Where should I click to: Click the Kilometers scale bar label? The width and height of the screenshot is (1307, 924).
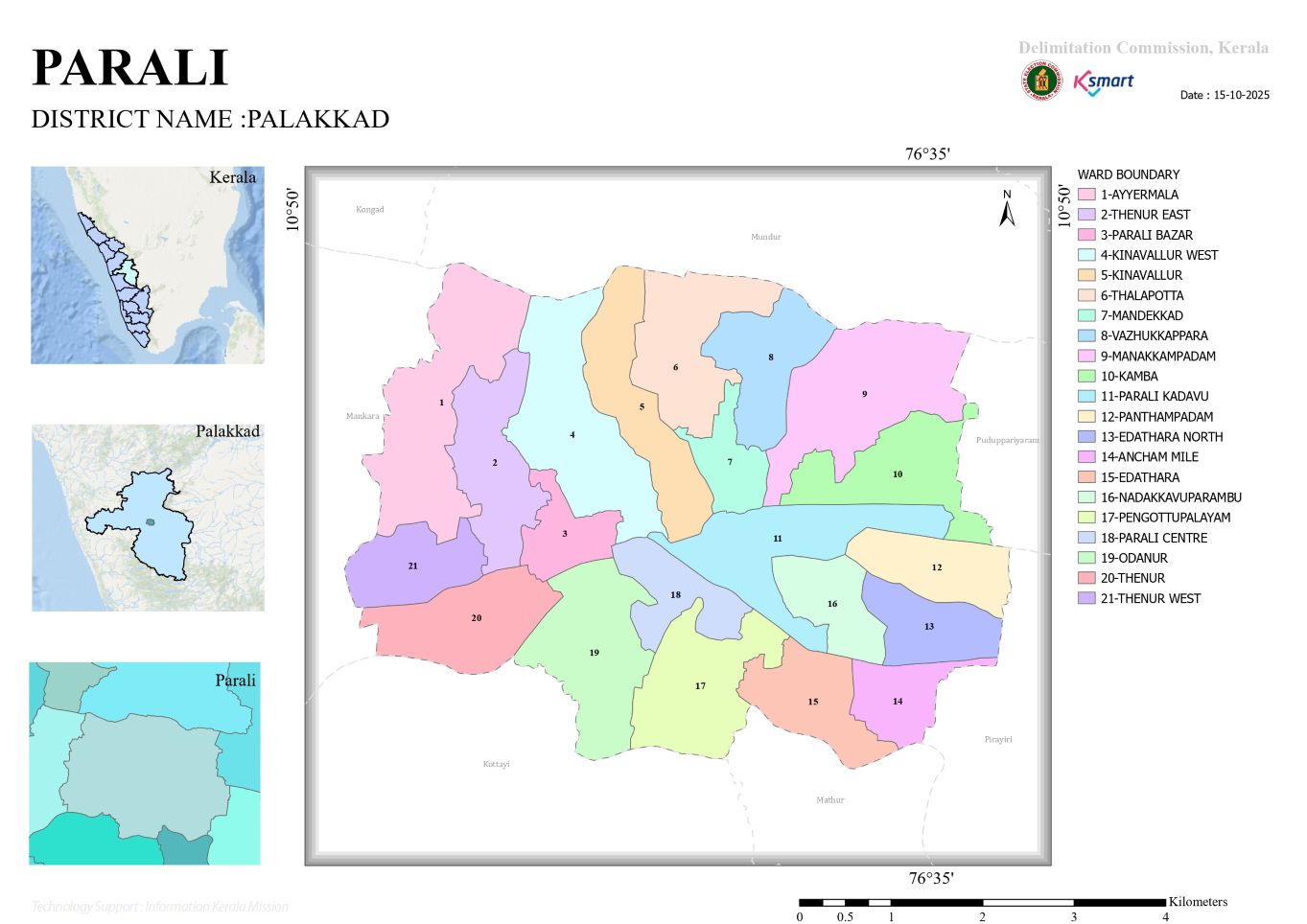point(1198,902)
